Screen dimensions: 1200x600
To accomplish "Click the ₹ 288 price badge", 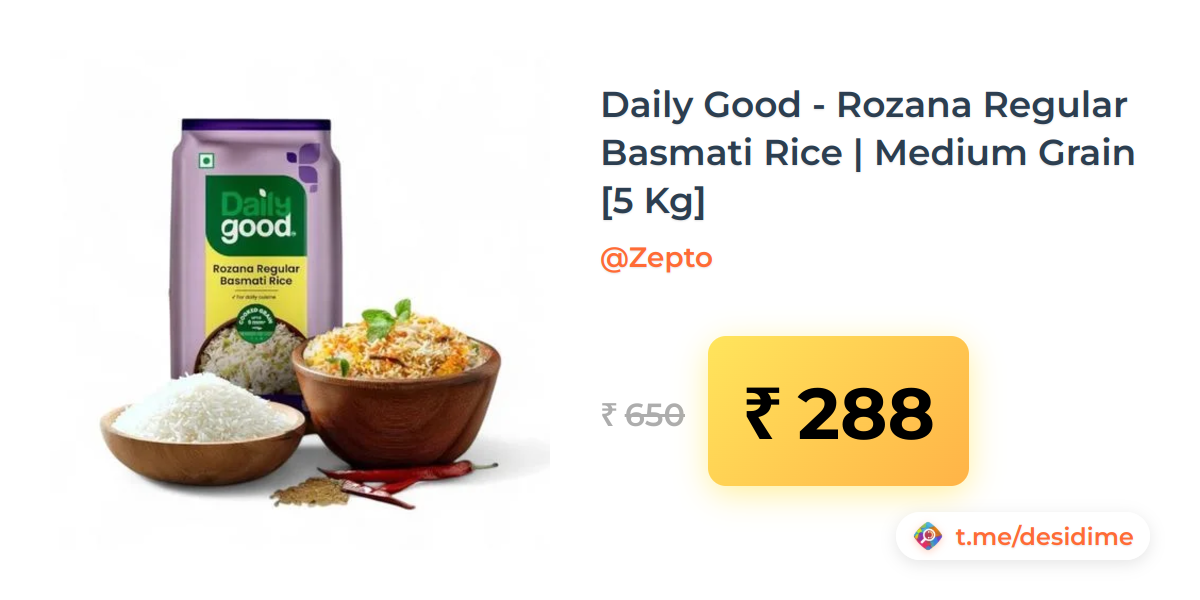I will coord(838,411).
